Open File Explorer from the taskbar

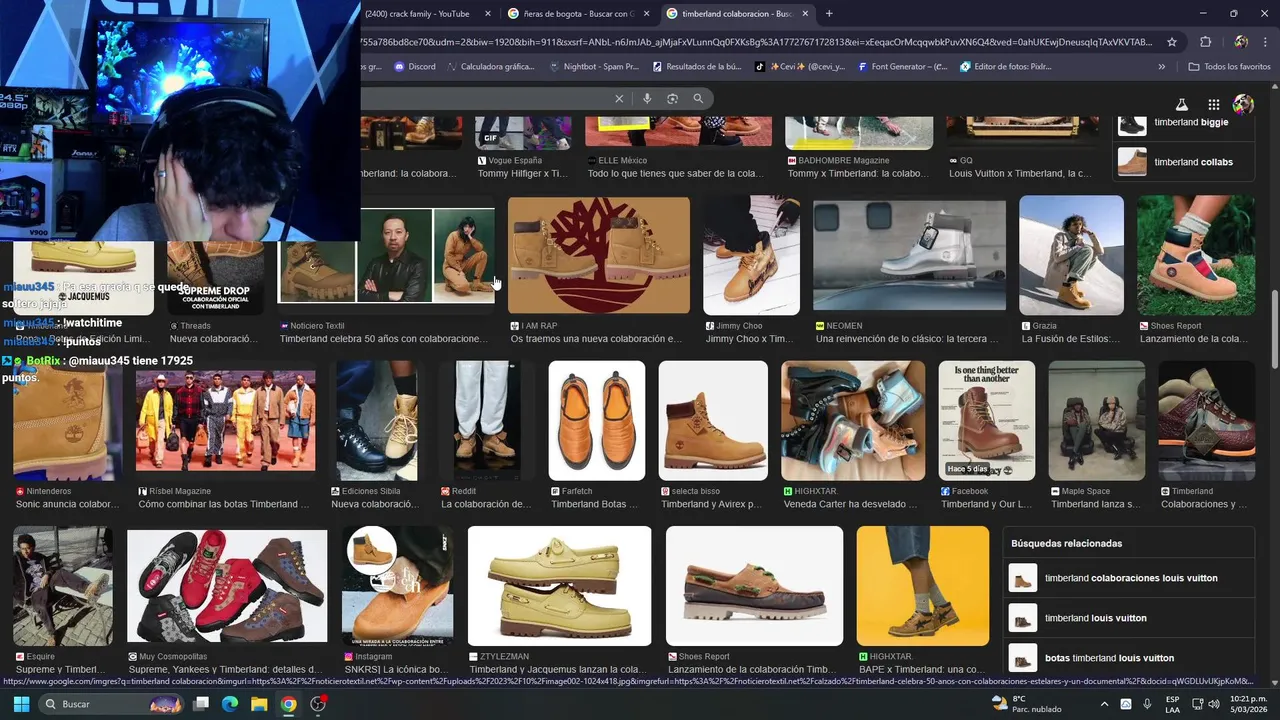[x=259, y=704]
